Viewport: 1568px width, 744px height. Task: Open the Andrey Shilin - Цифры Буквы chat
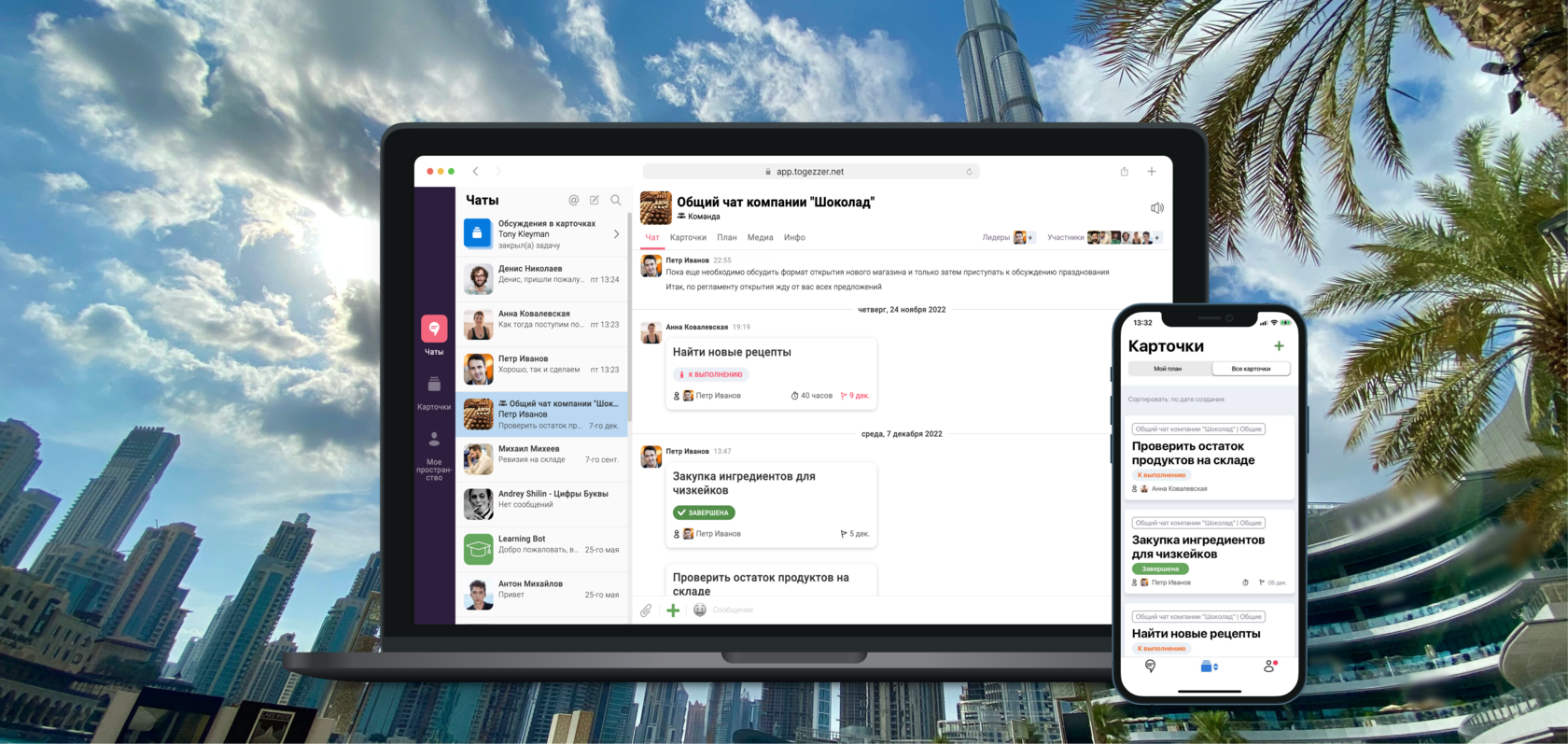point(541,504)
